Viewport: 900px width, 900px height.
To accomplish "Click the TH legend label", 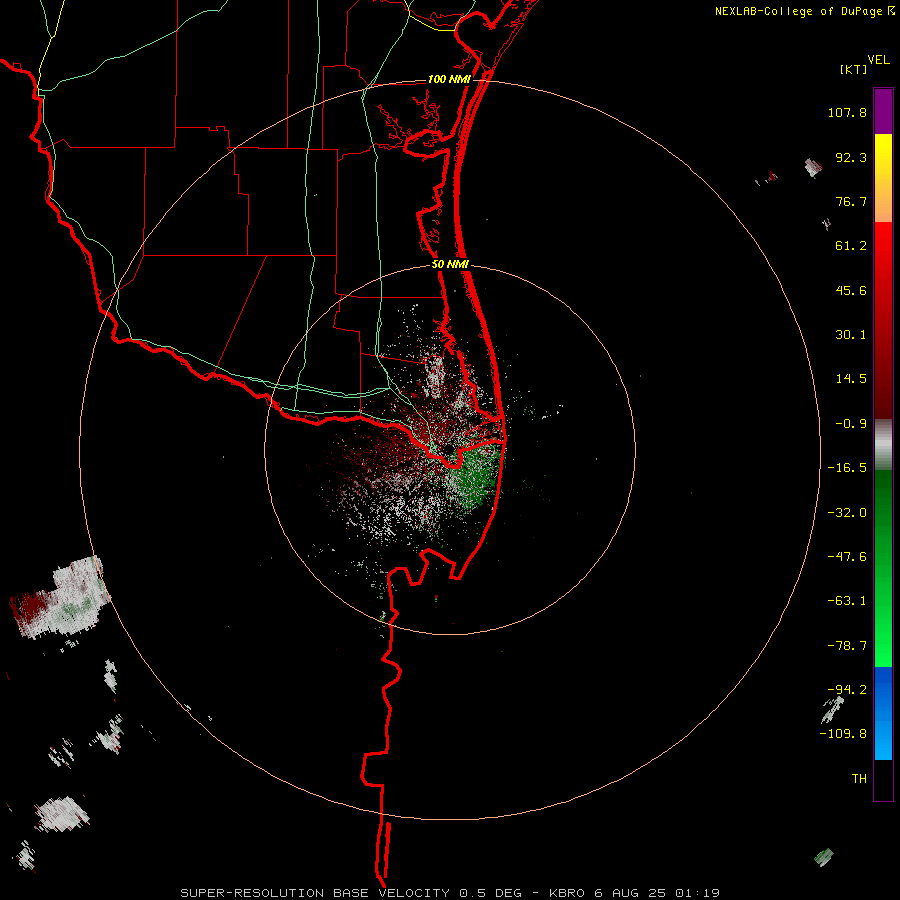I will click(859, 779).
